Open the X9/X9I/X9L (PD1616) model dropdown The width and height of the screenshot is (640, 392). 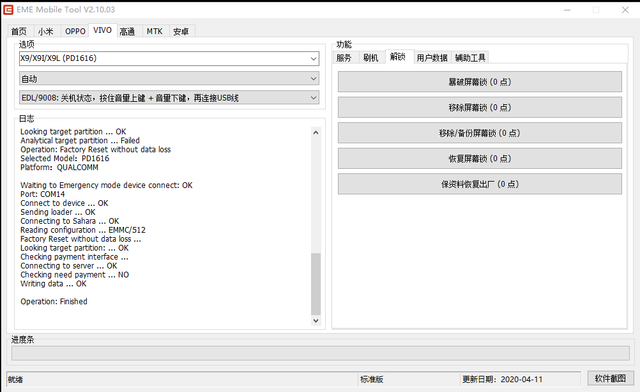click(x=169, y=58)
